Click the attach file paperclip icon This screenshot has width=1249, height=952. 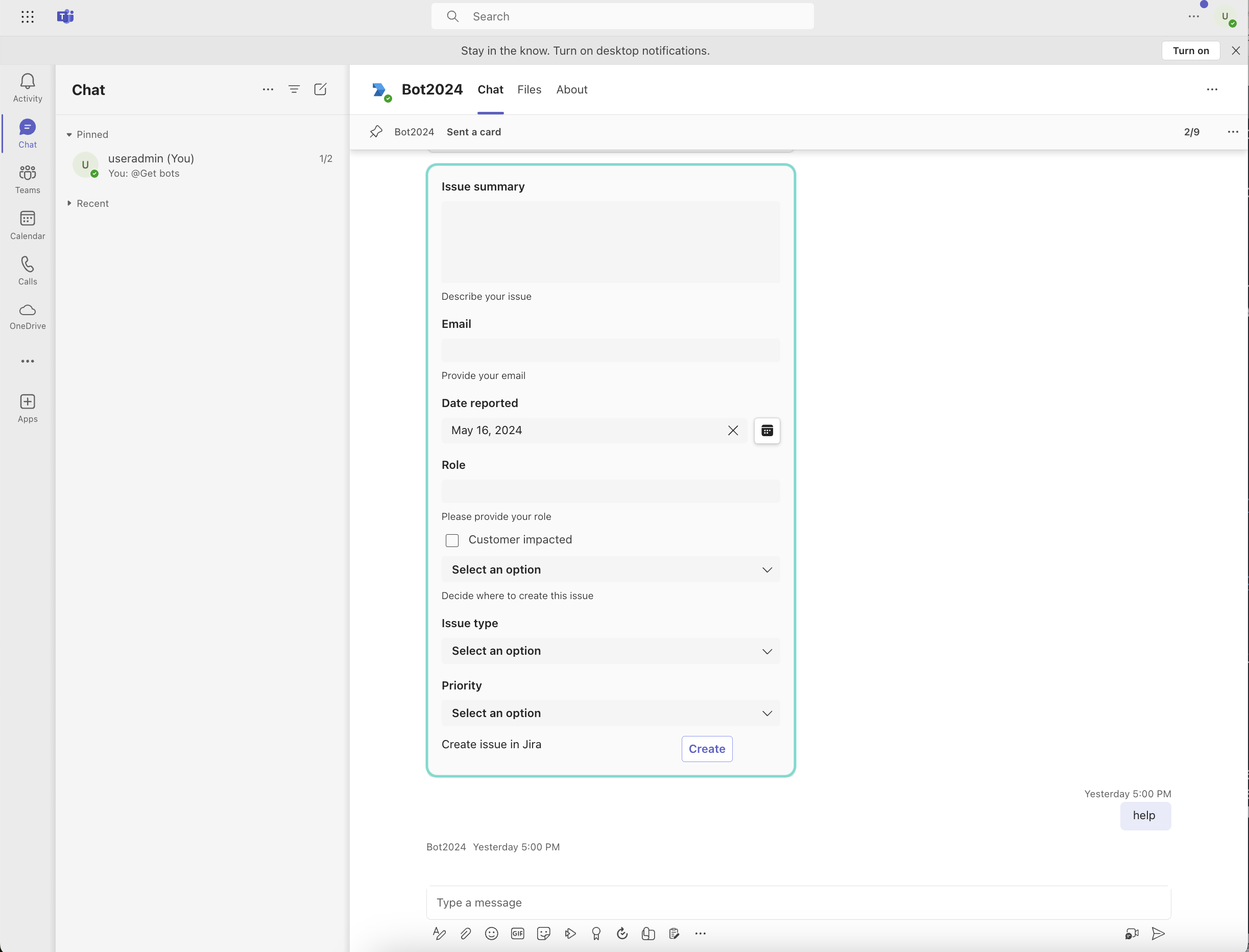(465, 933)
